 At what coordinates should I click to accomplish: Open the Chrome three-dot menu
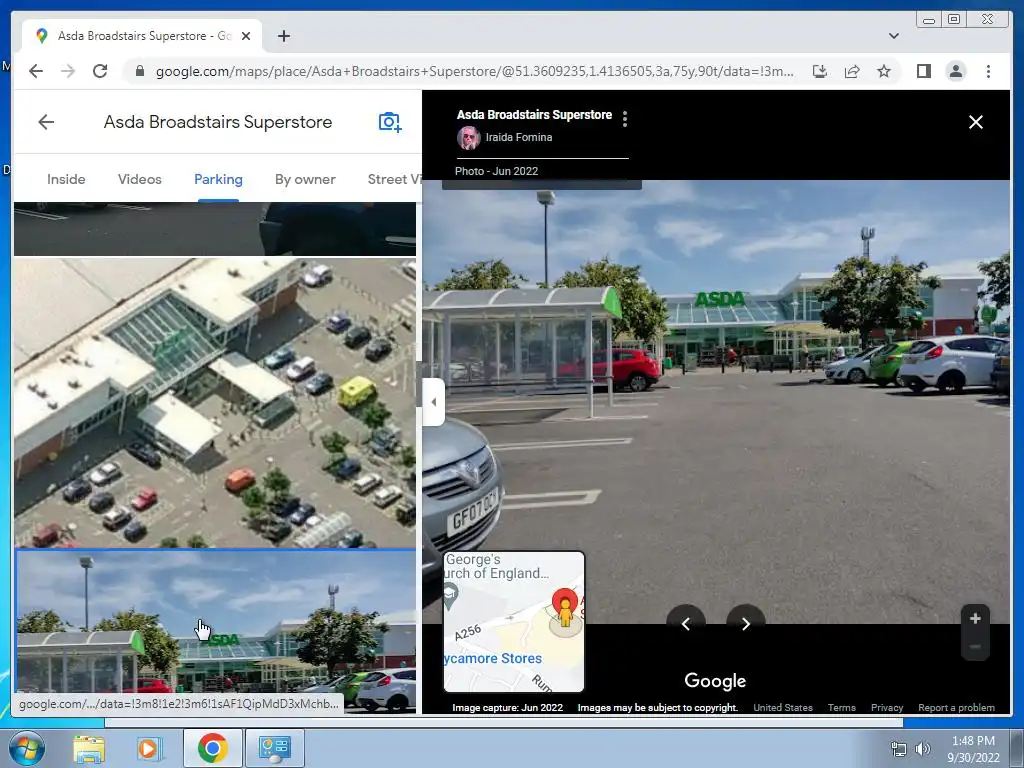click(988, 71)
